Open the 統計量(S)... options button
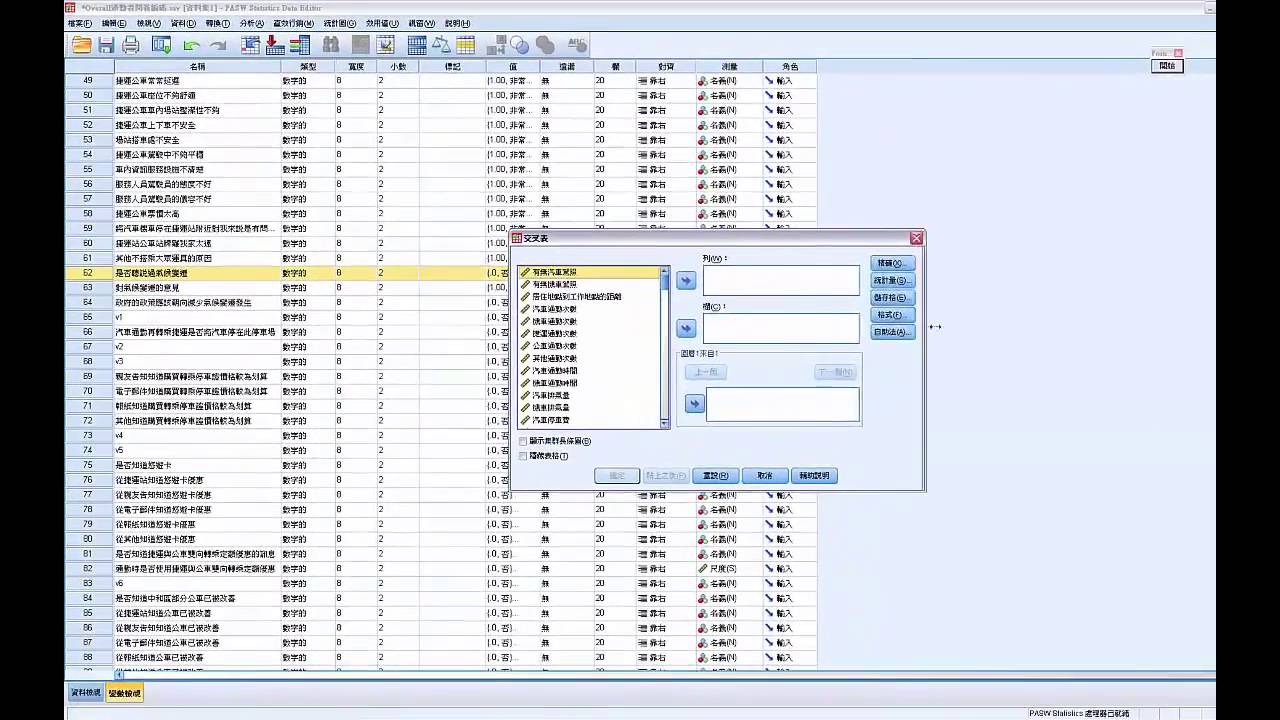1280x720 pixels. pyautogui.click(x=892, y=281)
